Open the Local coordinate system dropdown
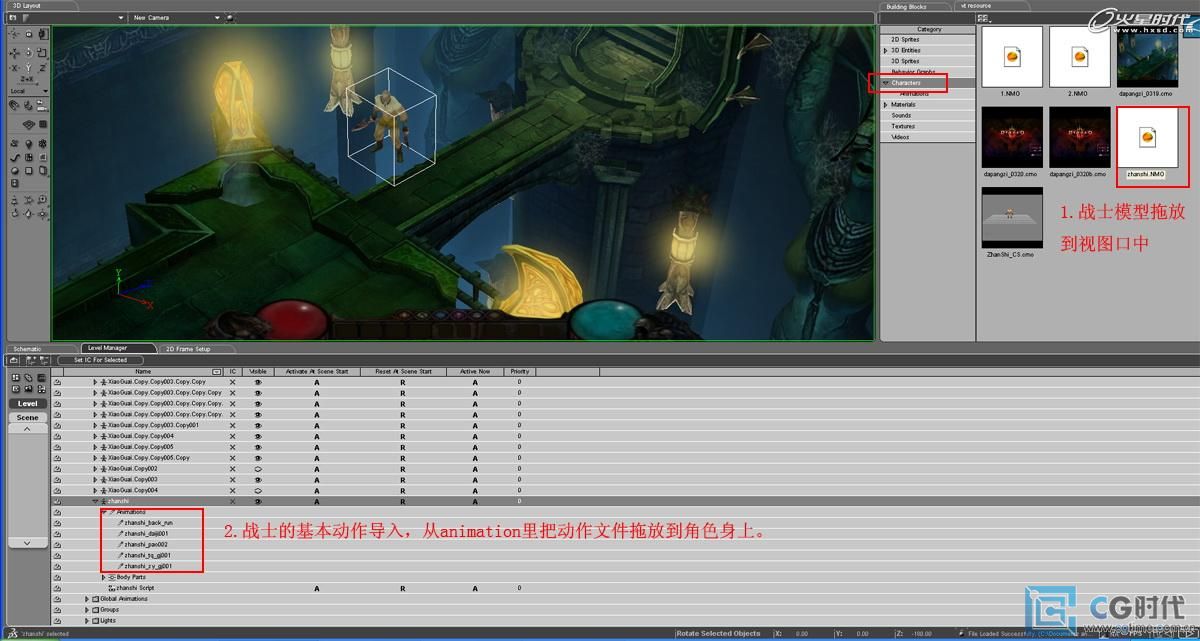This screenshot has width=1200, height=641. click(x=45, y=92)
